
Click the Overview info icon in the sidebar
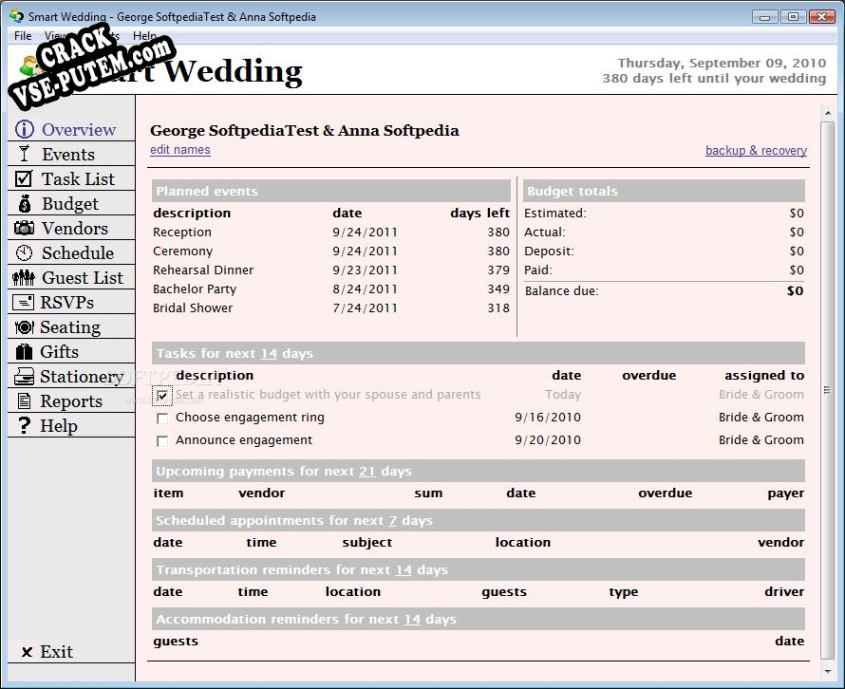click(x=24, y=129)
